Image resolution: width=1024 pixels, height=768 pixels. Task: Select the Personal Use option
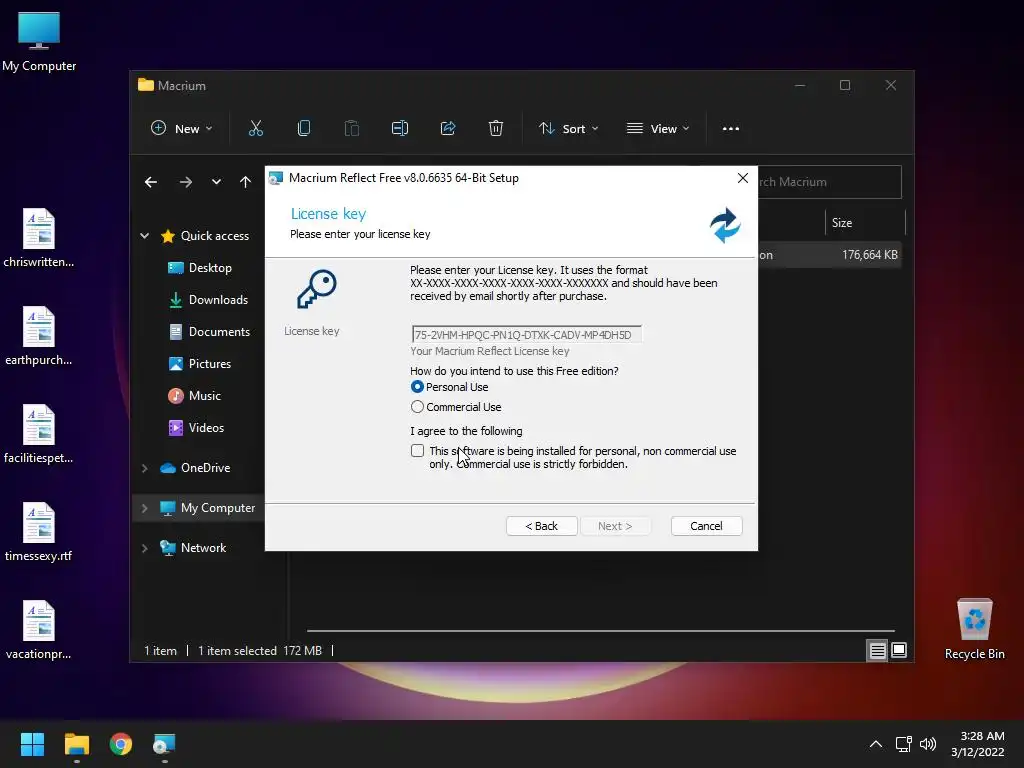tap(417, 387)
